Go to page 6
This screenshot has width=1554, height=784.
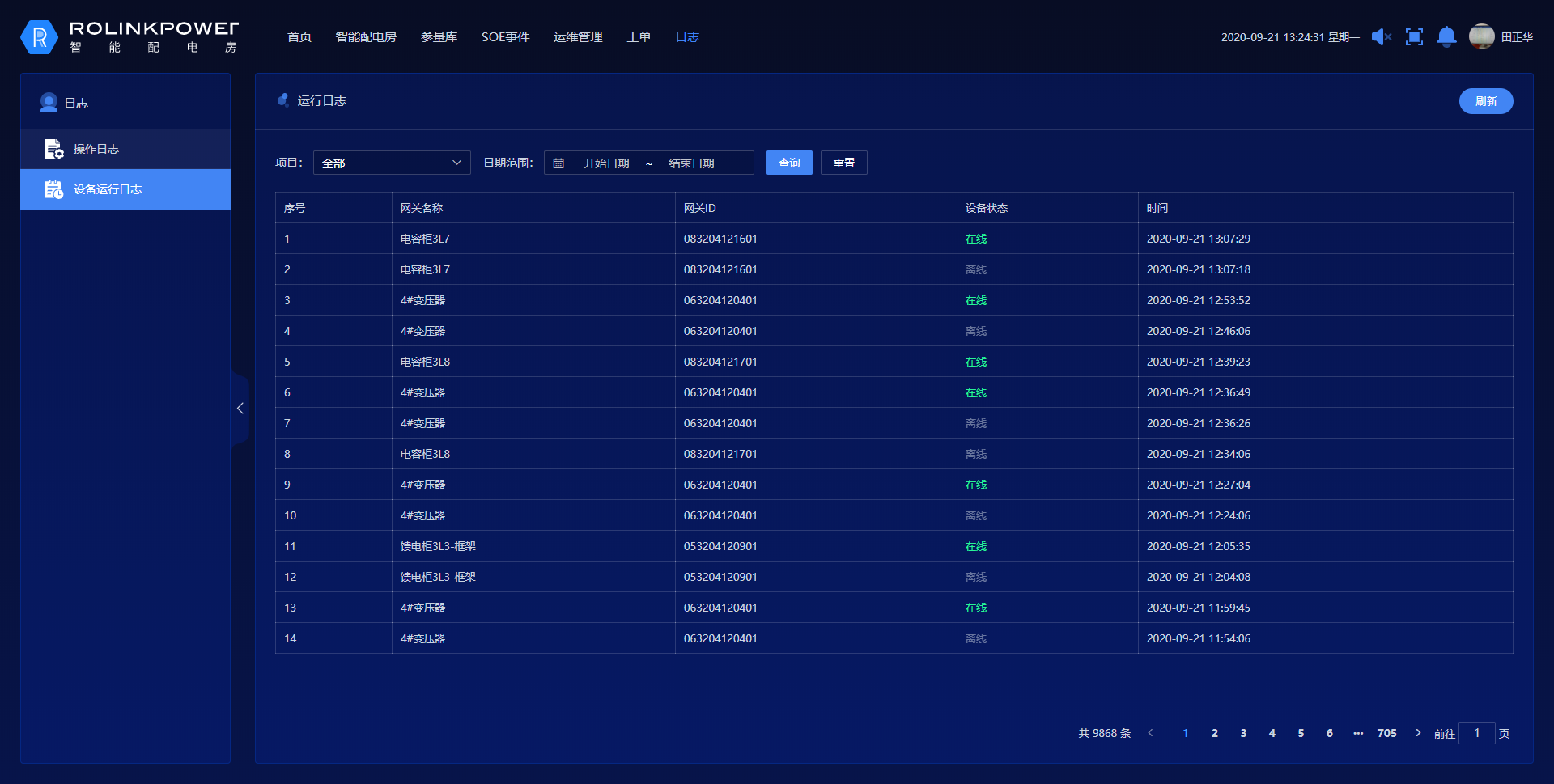(x=1330, y=733)
